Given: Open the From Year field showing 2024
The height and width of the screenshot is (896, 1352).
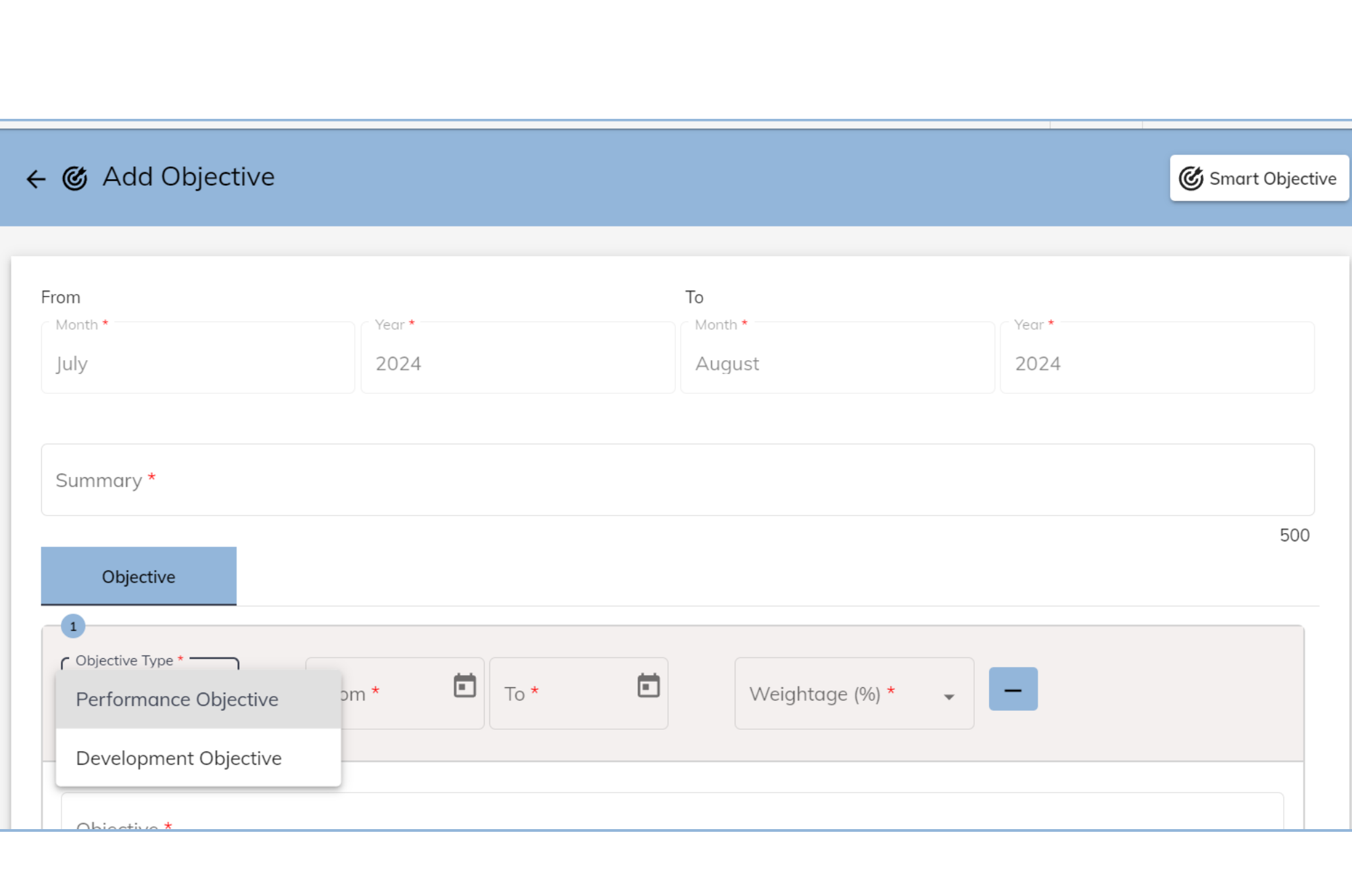Looking at the screenshot, I should (517, 363).
